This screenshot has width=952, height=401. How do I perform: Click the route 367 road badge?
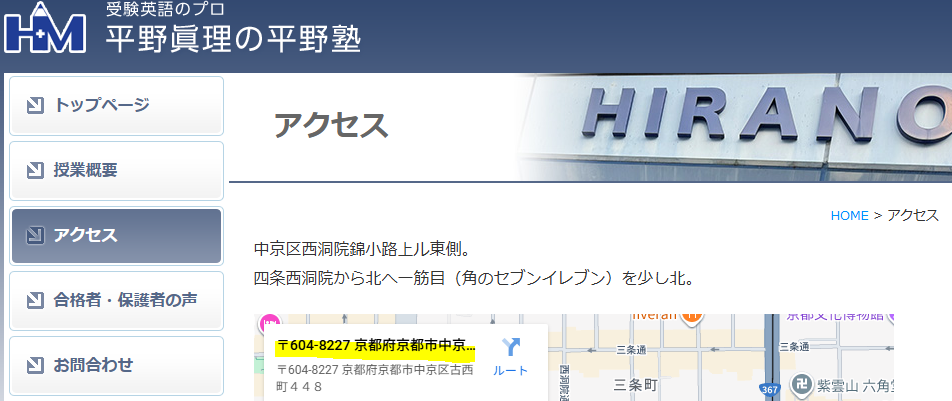[768, 389]
